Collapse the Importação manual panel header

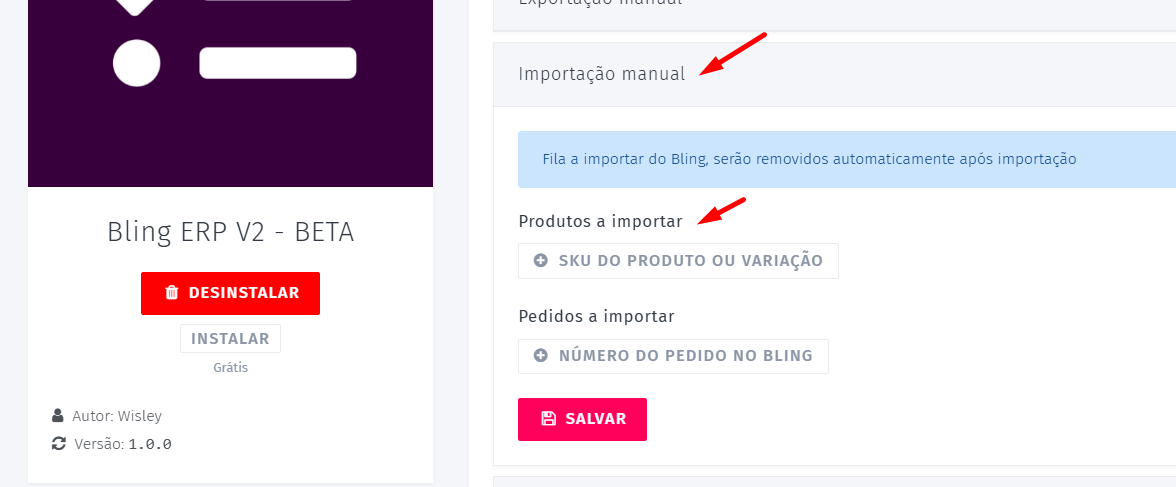602,74
